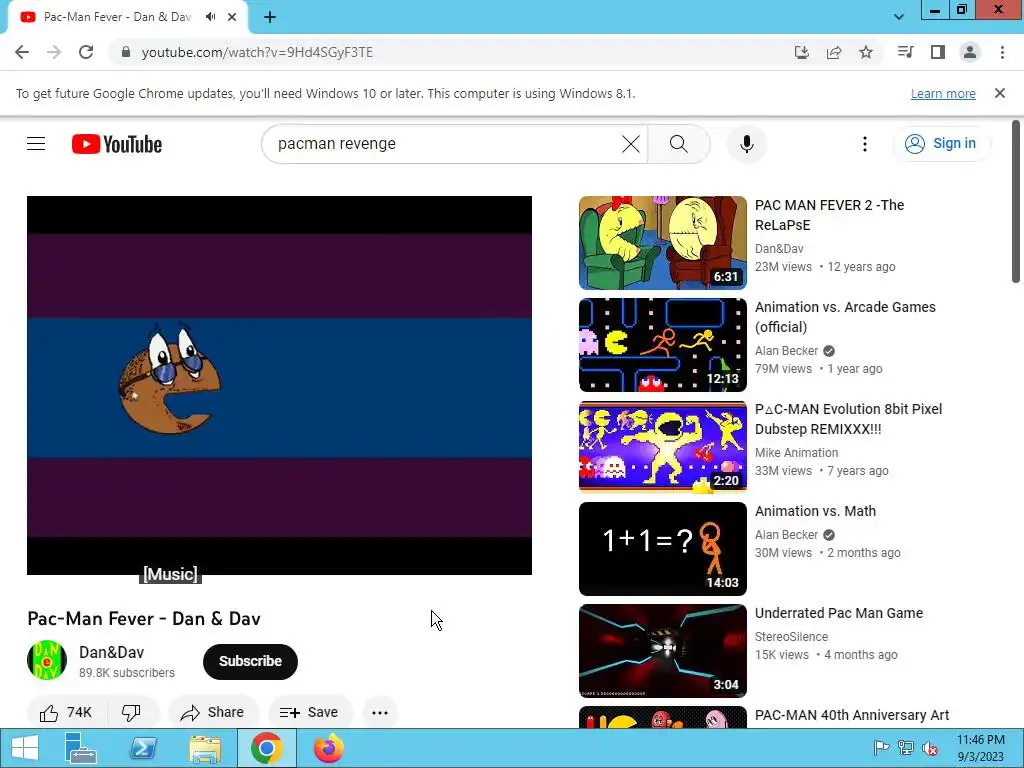Open the Windows Start button

click(25, 748)
